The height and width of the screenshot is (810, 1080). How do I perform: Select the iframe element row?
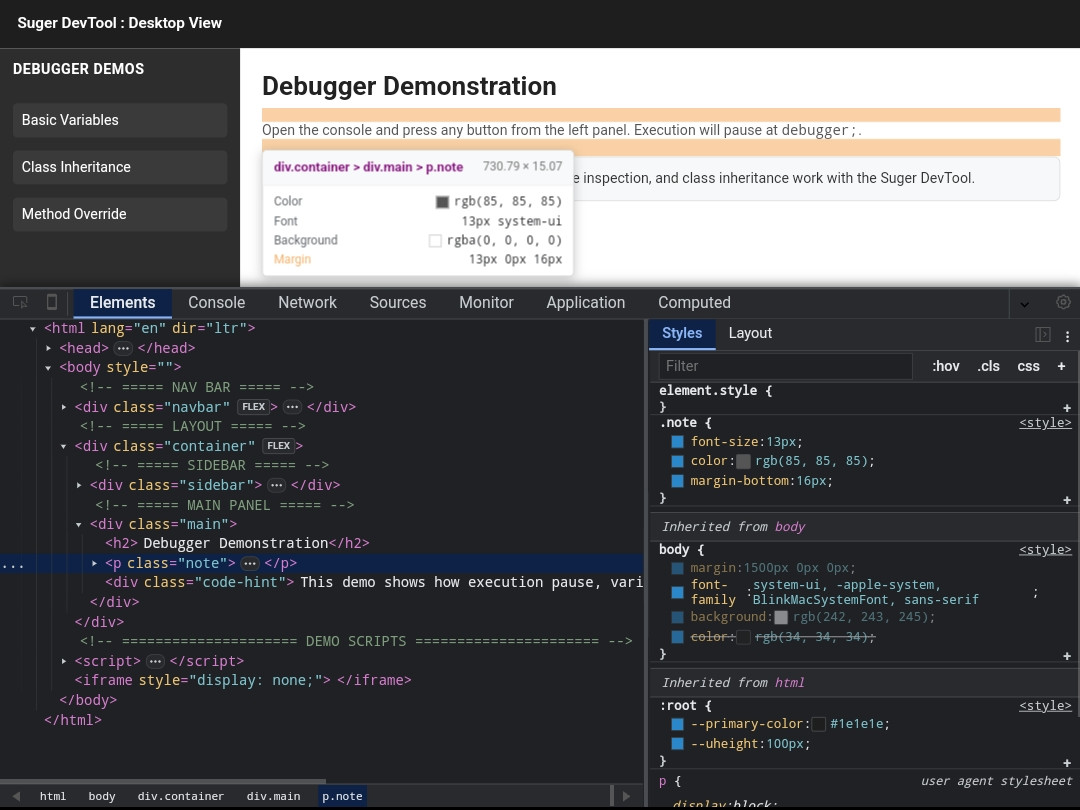coord(322,681)
